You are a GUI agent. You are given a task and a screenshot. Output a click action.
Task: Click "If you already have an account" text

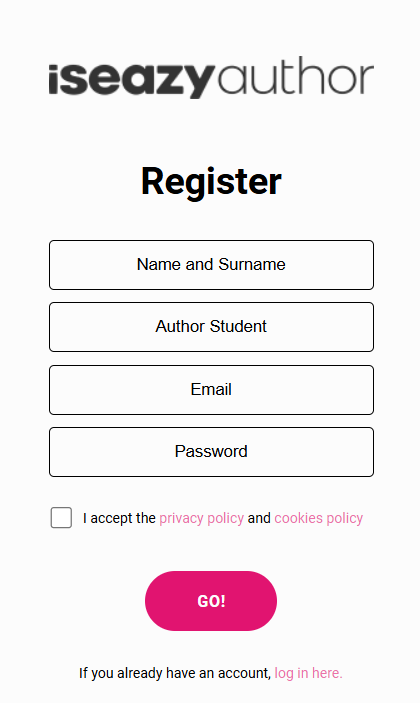[x=175, y=673]
